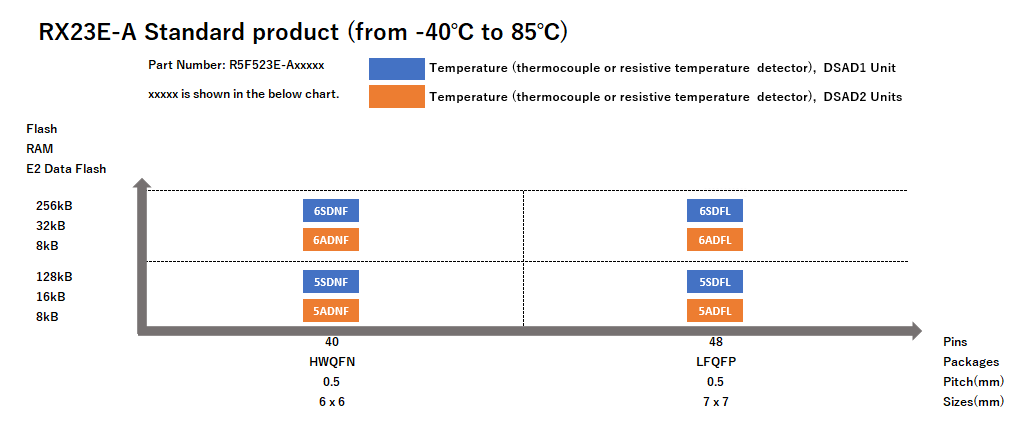Screen dimensions: 1022x425
Task: Select the orange 5ADFL part box
Action: pyautogui.click(x=715, y=311)
